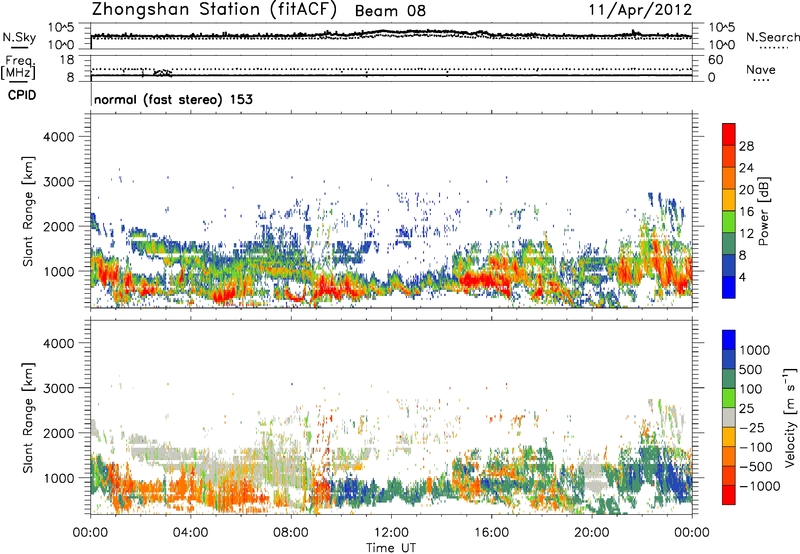The width and height of the screenshot is (800, 554).
Task: Click the power colorbar '20' label
Action: 746,190
